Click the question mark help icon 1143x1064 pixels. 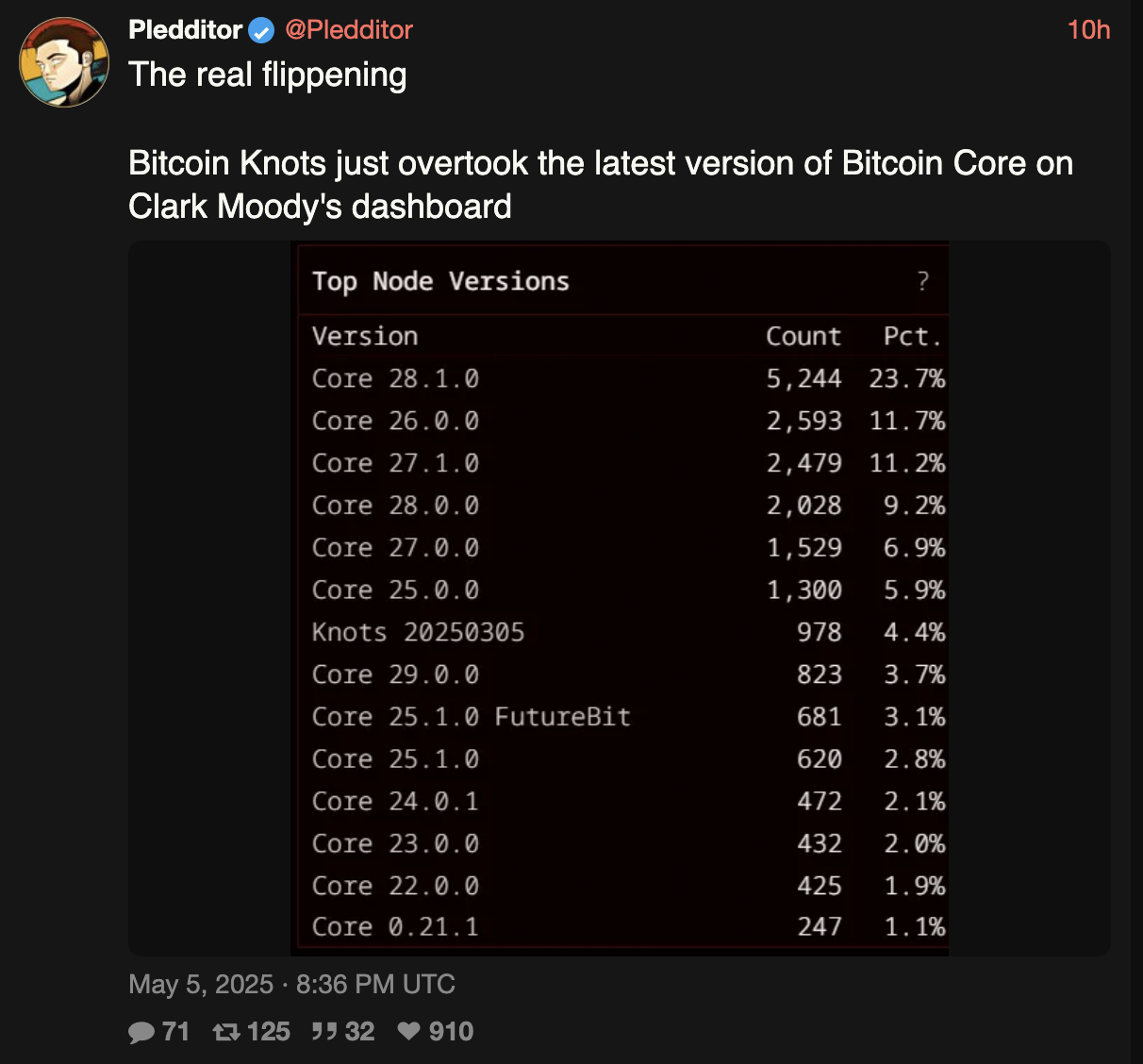922,281
